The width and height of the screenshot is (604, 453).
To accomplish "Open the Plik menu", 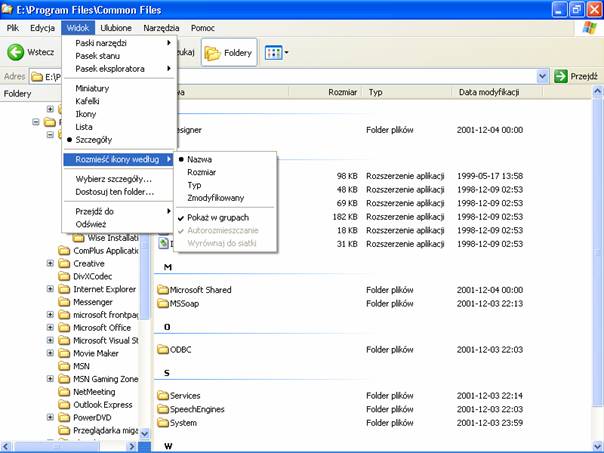I will coord(13,28).
